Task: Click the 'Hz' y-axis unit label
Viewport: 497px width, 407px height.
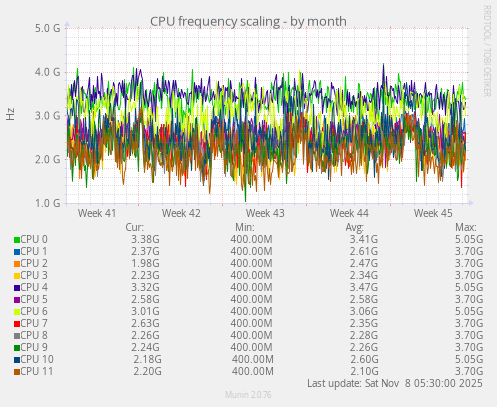Action: [10, 114]
